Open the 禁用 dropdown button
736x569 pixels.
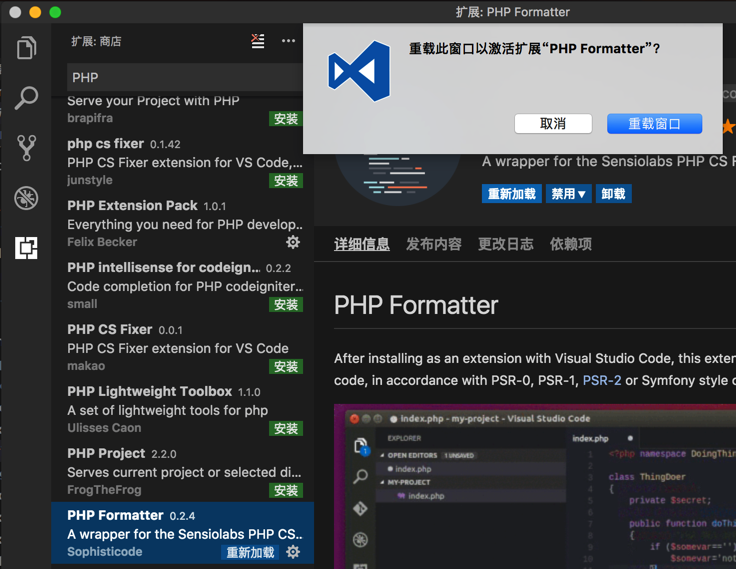point(568,193)
